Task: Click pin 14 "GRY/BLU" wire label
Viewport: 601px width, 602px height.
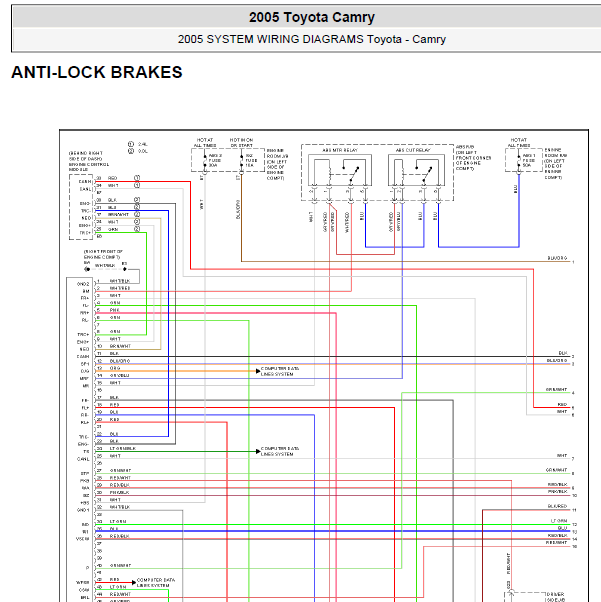Action: [x=119, y=375]
